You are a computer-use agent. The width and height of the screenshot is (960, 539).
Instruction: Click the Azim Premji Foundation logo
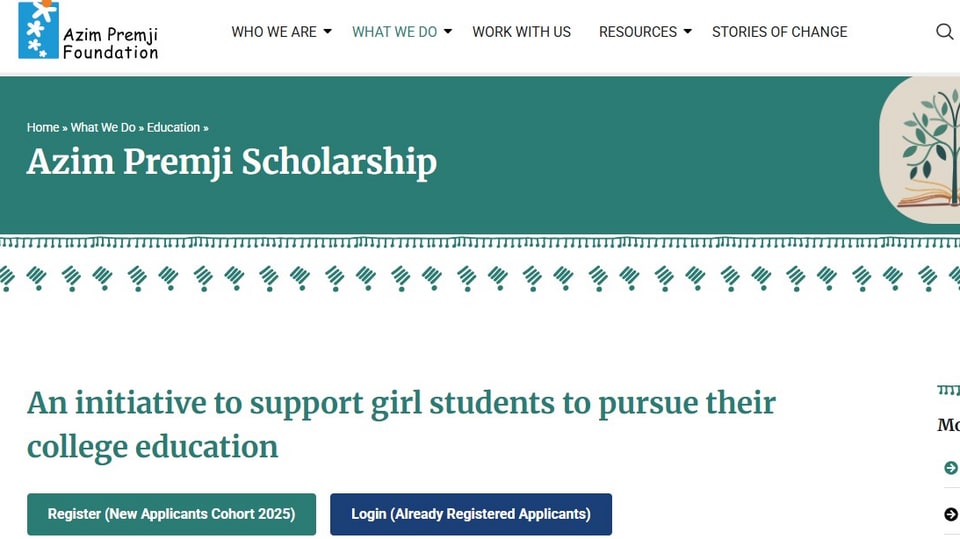click(88, 30)
